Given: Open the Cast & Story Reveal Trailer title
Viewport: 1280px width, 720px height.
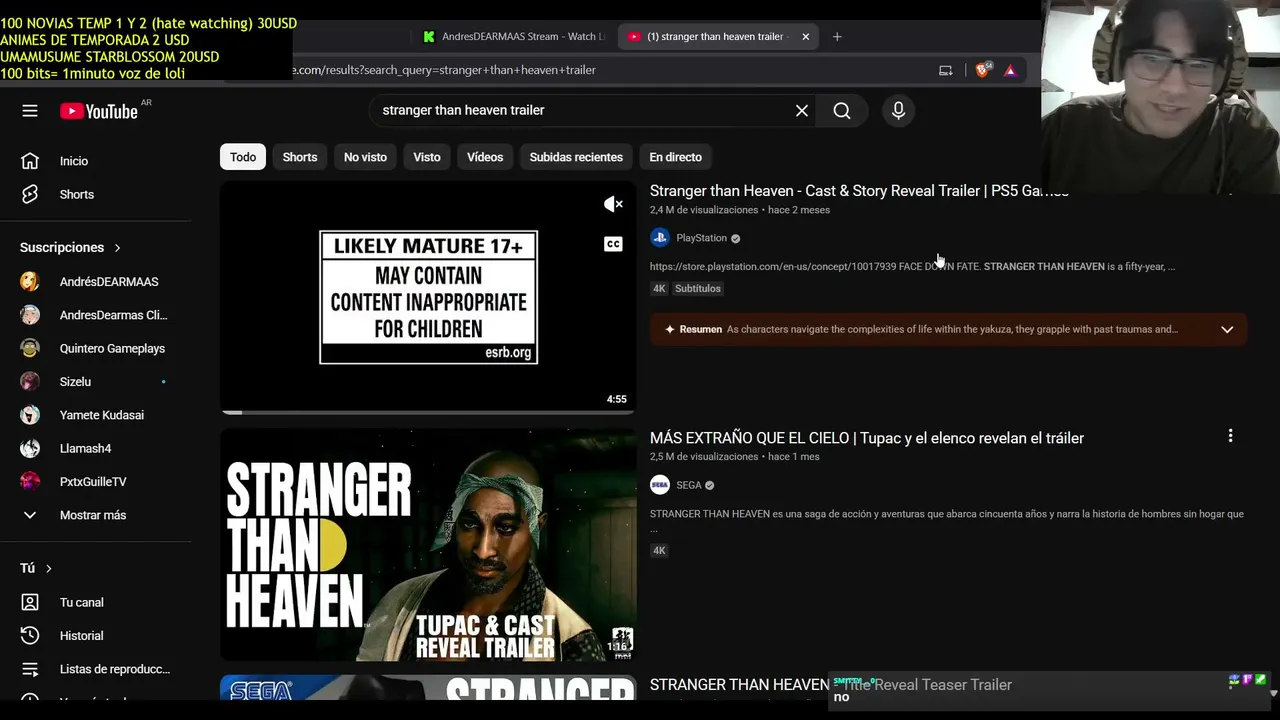Looking at the screenshot, I should coord(859,191).
